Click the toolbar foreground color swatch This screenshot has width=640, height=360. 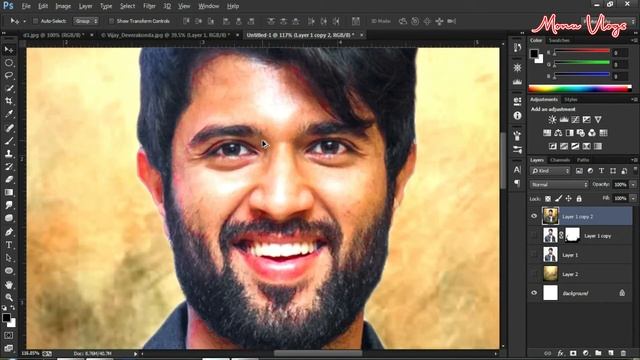pyautogui.click(x=6, y=318)
